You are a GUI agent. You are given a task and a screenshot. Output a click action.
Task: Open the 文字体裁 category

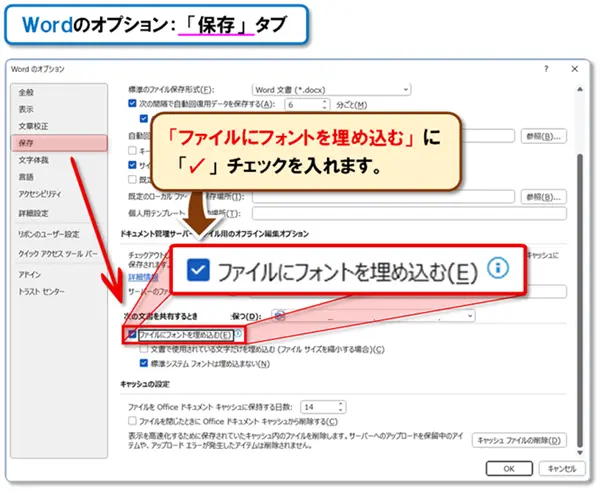[59, 160]
